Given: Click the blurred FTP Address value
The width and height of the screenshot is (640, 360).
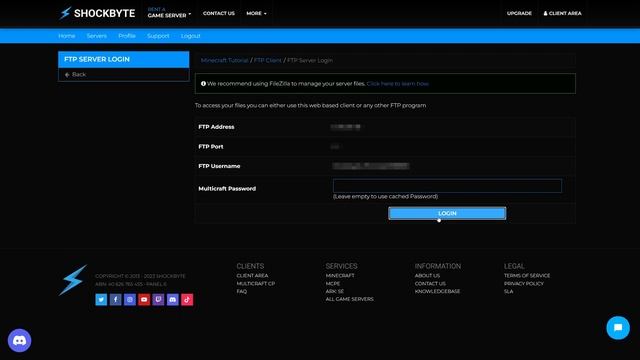Looking at the screenshot, I should pos(345,127).
